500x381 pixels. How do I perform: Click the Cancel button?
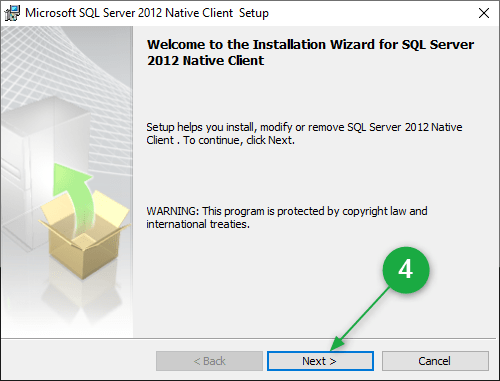pos(435,361)
